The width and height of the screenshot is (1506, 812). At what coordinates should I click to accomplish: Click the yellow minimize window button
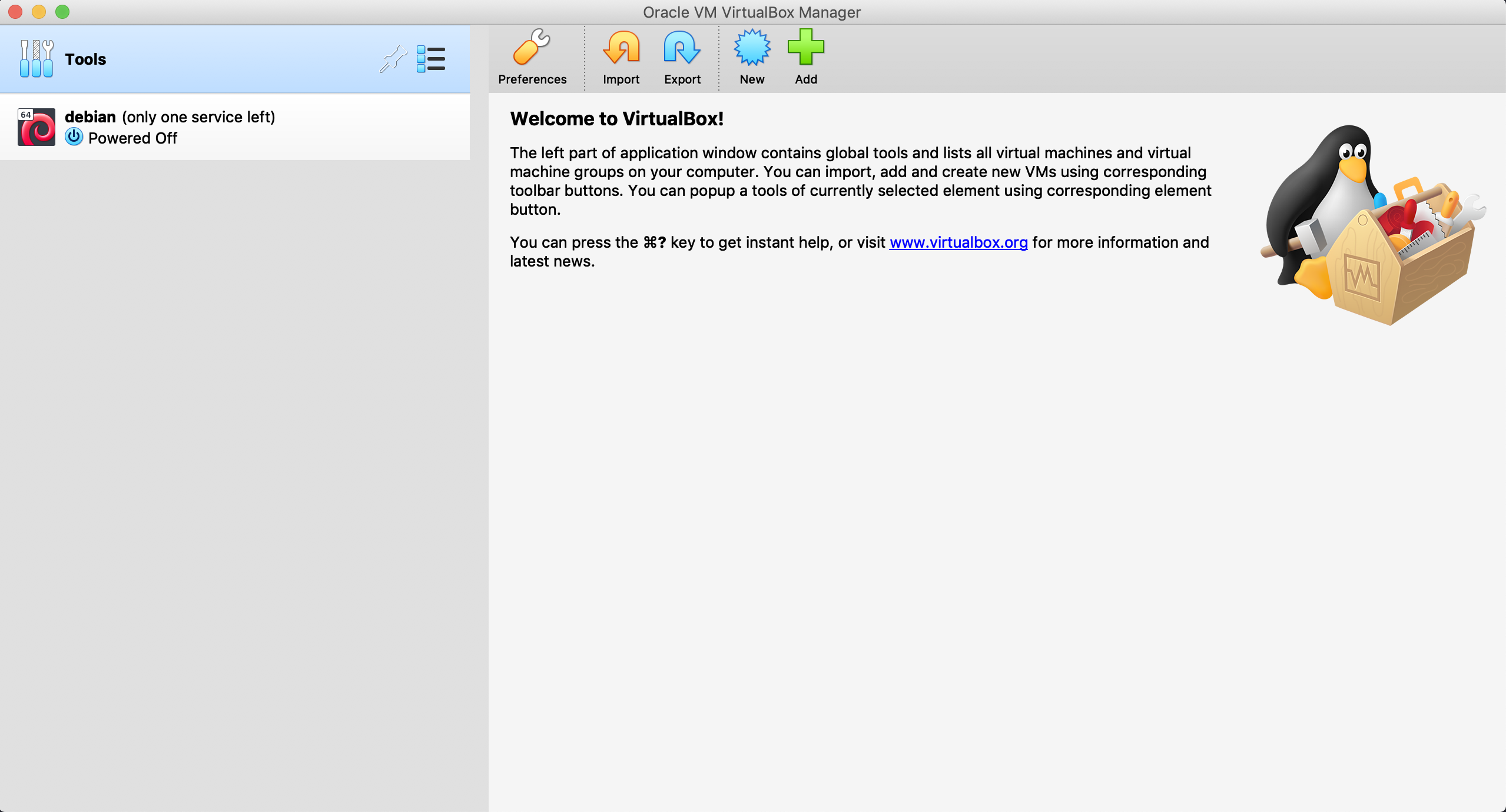39,12
